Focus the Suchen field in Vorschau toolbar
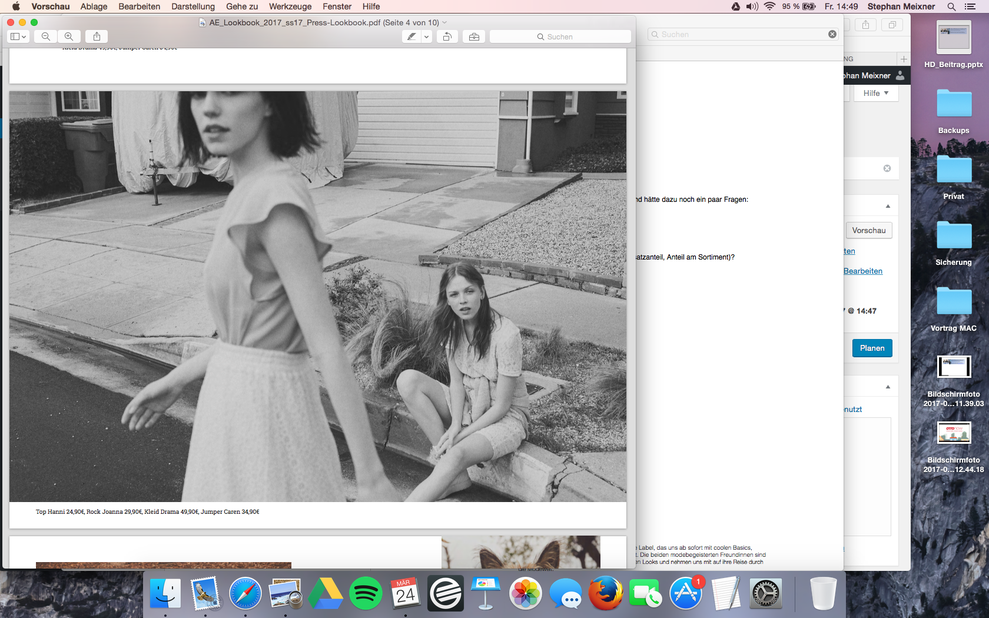 [x=560, y=37]
